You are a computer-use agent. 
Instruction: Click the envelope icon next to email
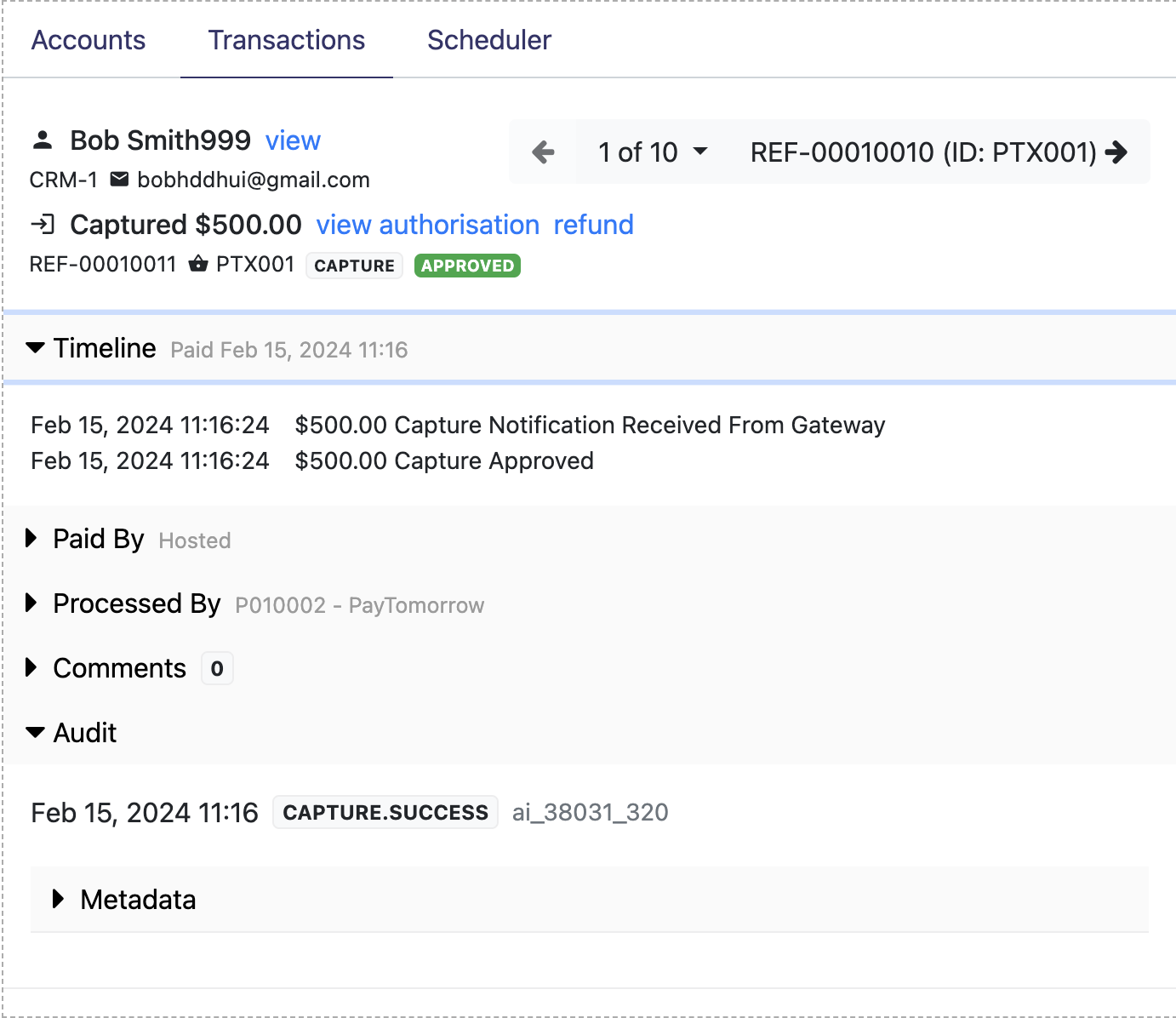point(120,180)
